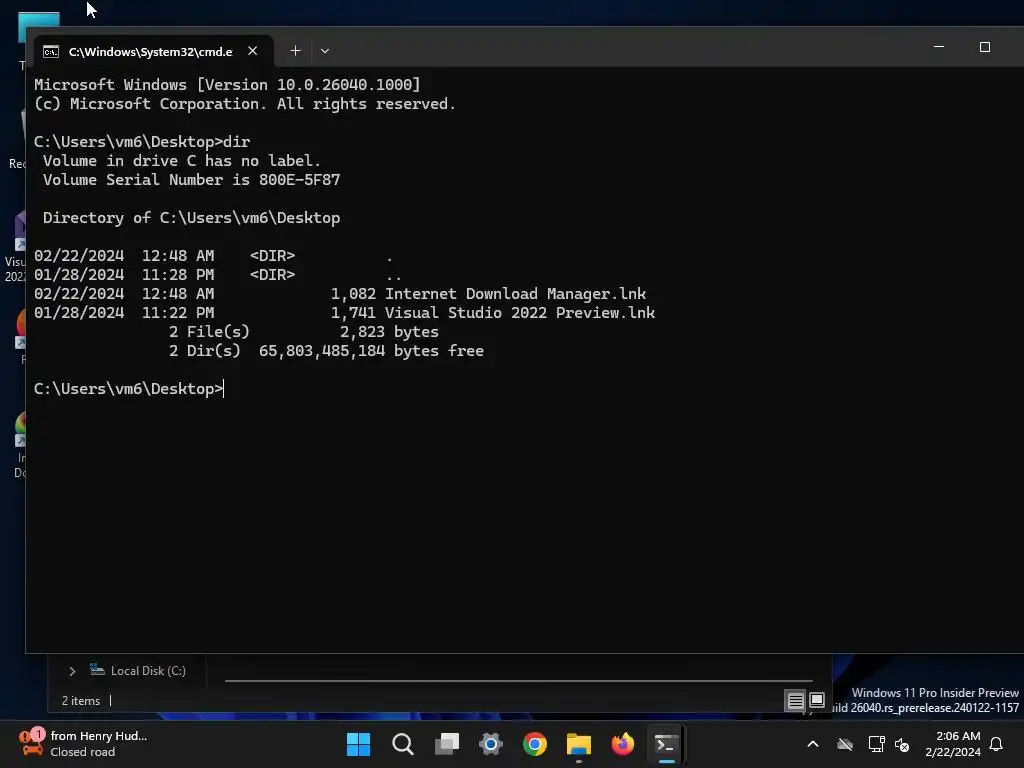Click the '65,803,485,184 bytes free' text

coord(371,351)
